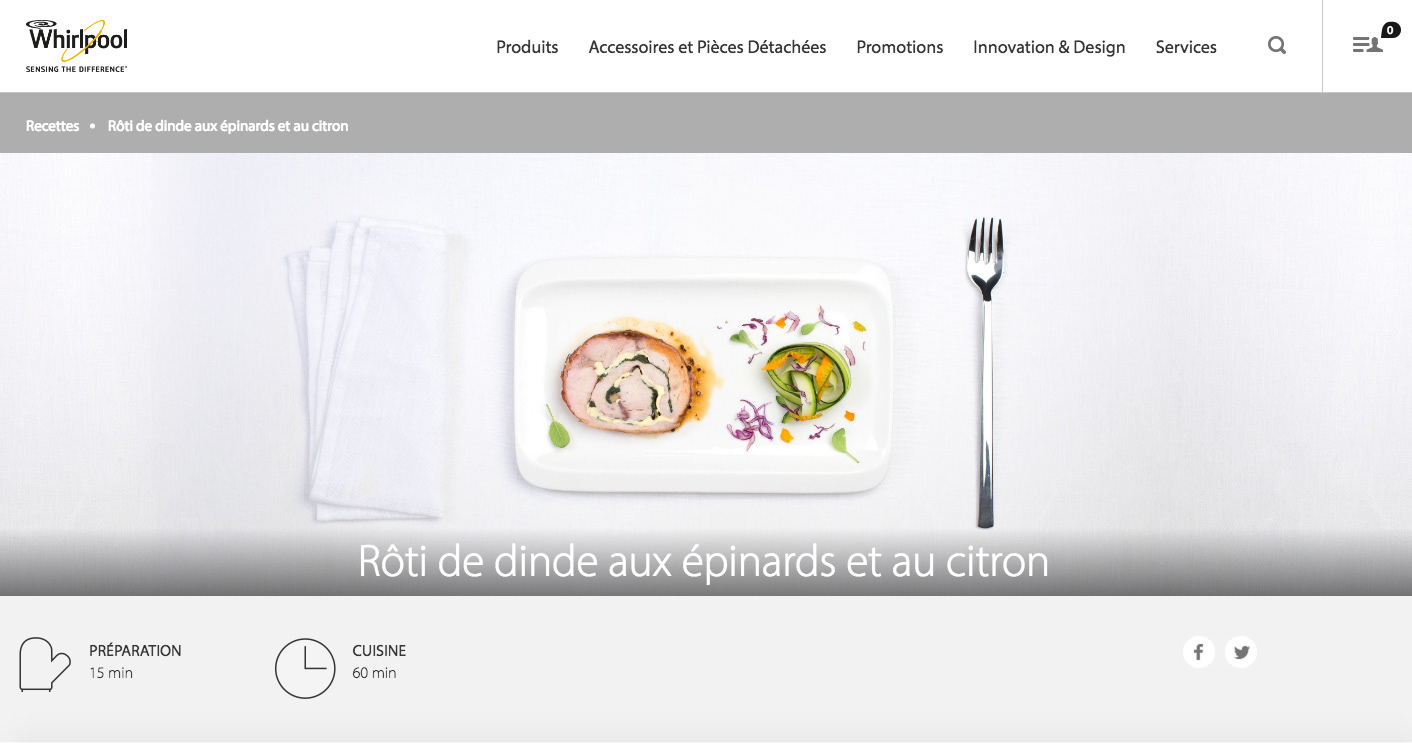Viewport: 1412px width, 743px height.
Task: Open Innovation & Design menu
Action: (x=1049, y=47)
